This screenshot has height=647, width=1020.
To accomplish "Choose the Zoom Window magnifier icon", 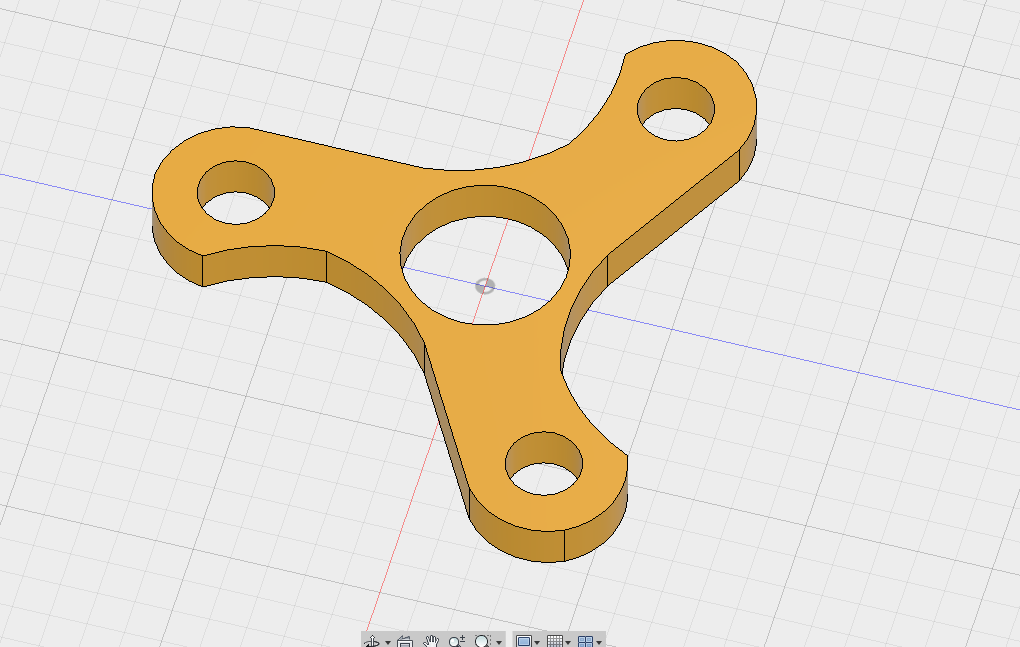I will tap(482, 642).
